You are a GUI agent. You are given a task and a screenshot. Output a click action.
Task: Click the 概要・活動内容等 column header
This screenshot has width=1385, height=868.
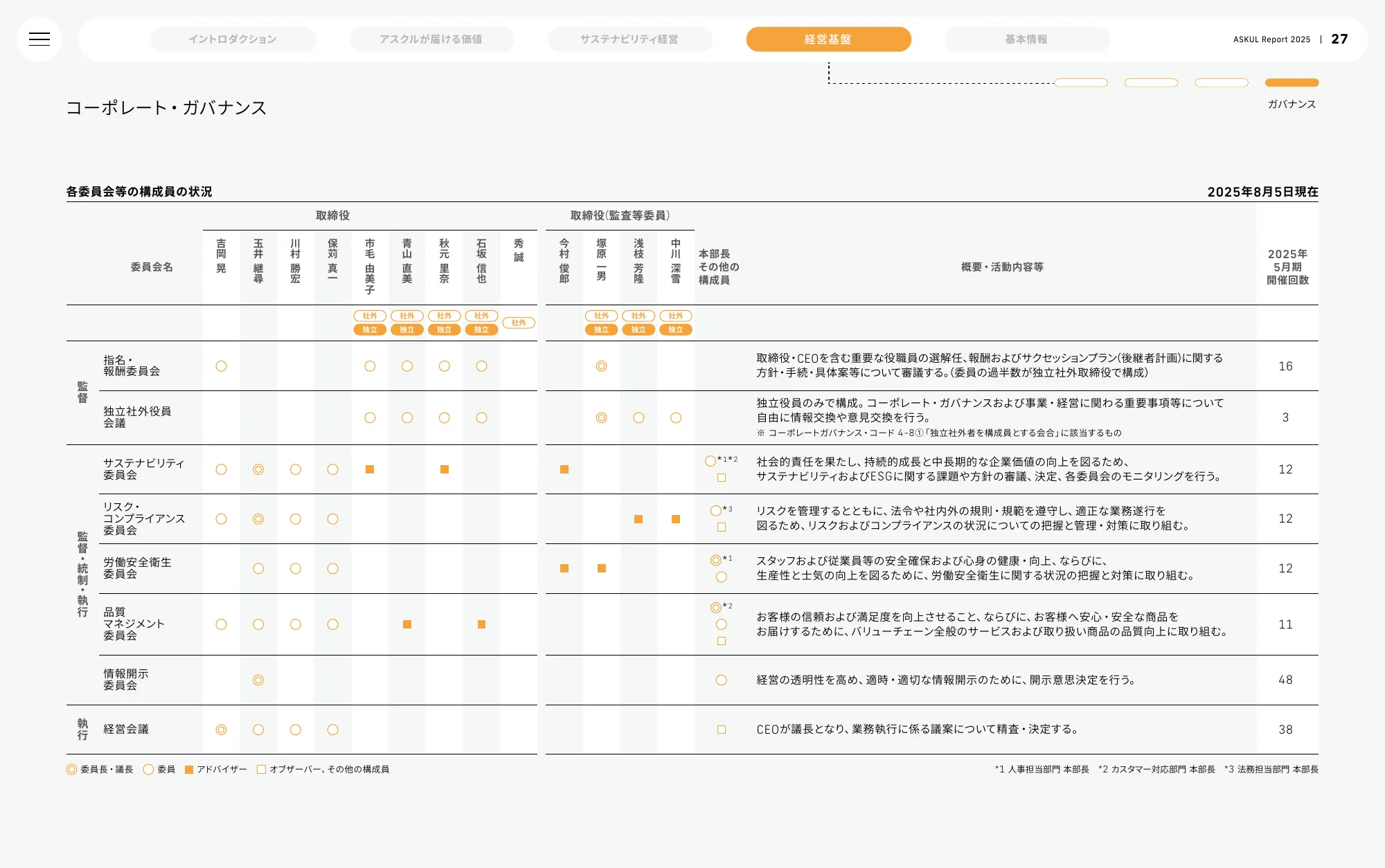pos(1002,267)
